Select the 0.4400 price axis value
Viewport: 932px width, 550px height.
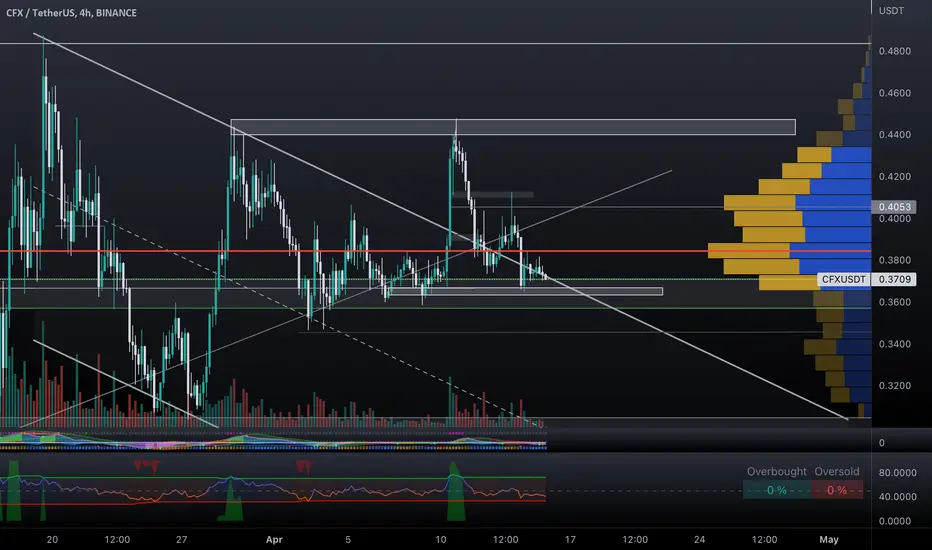tap(895, 134)
